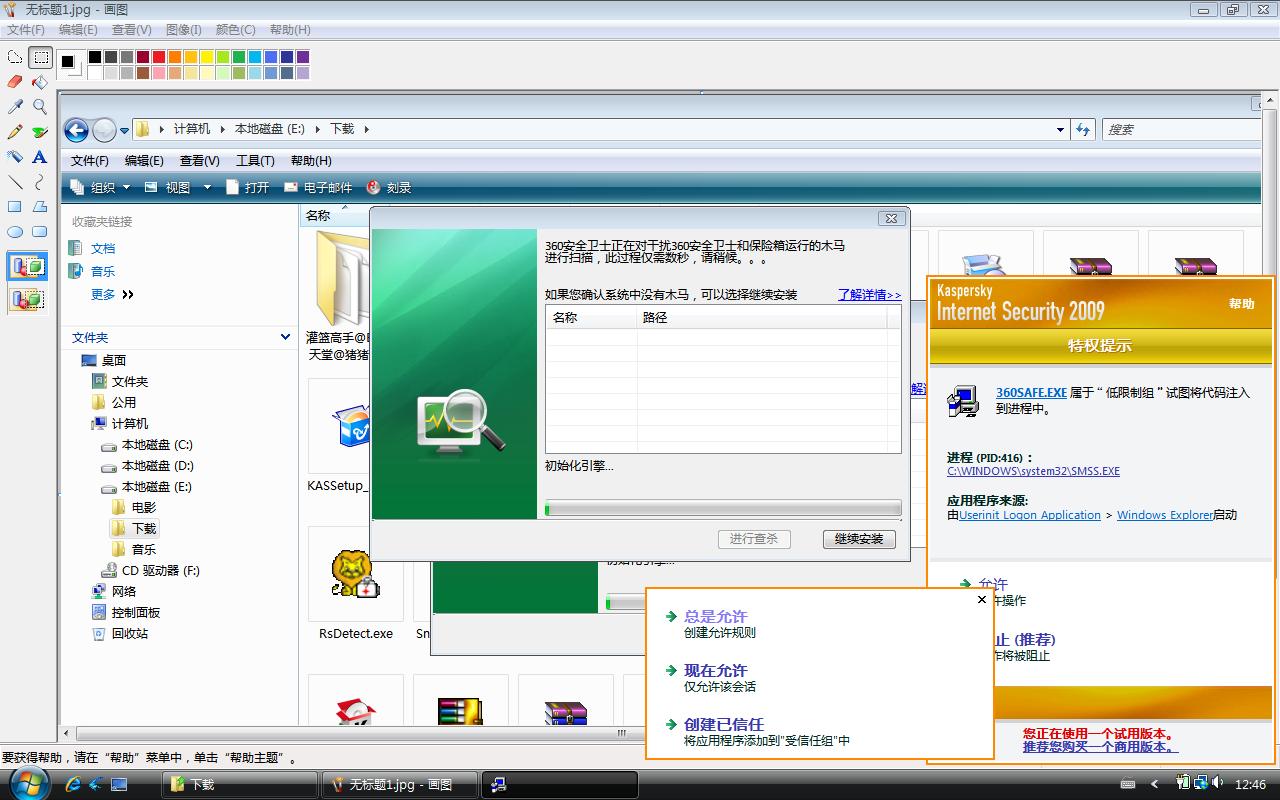Screen dimensions: 1280x800
Task: Click the 电子邮件 toolbar button in Explorer
Action: pos(318,187)
